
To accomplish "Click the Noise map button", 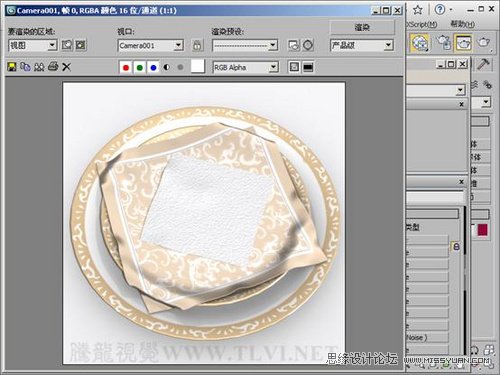I will tap(427, 338).
